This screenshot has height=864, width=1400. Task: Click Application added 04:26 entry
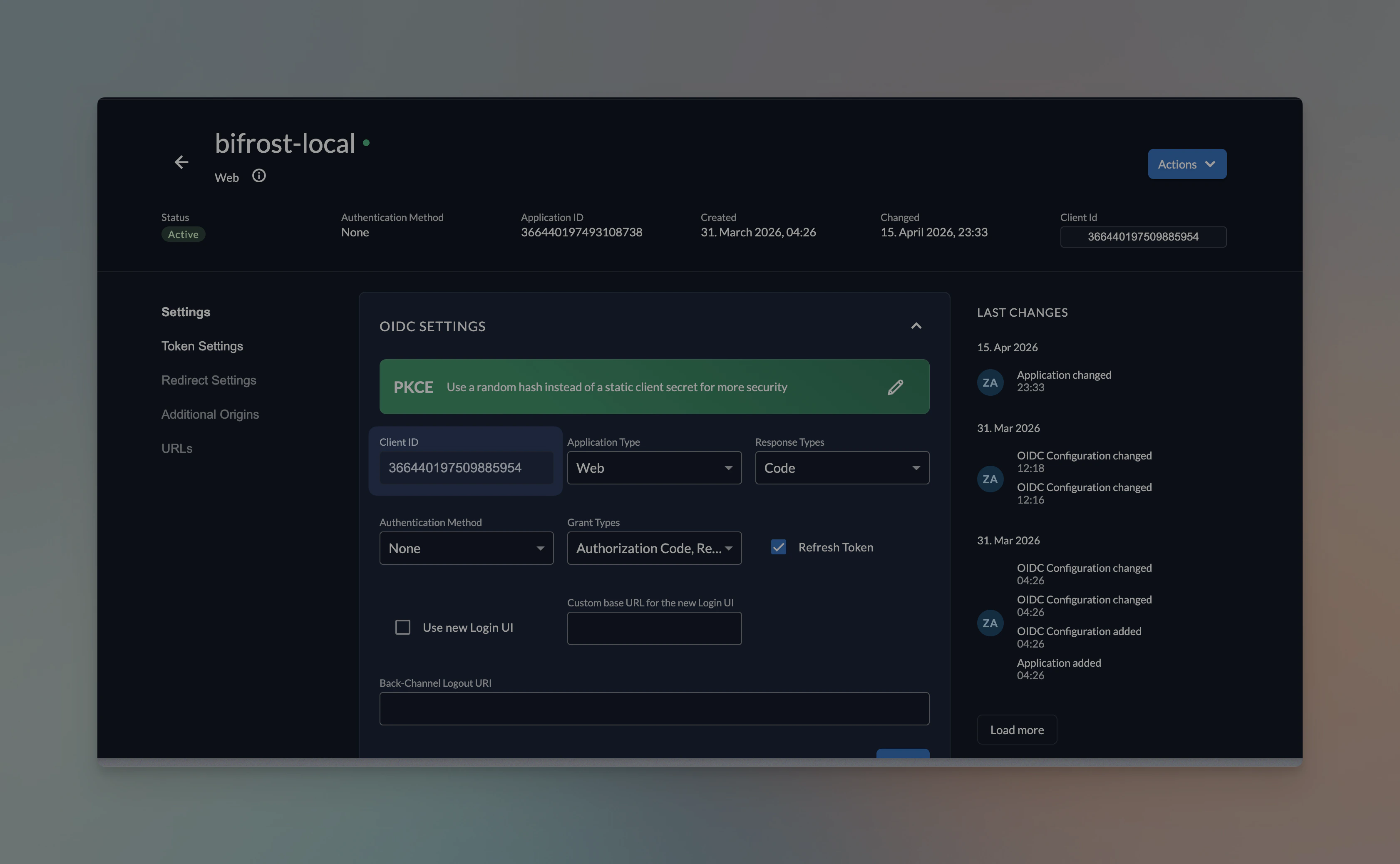click(x=1059, y=669)
